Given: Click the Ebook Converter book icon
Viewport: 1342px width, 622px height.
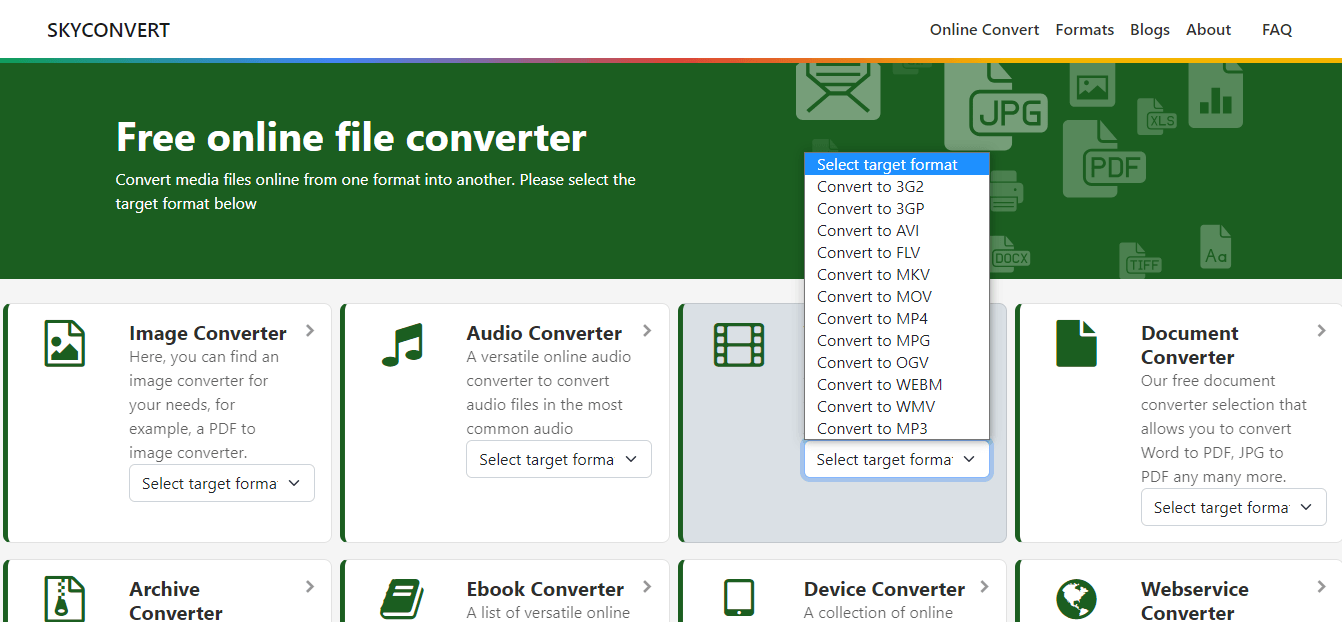Looking at the screenshot, I should tap(402, 598).
